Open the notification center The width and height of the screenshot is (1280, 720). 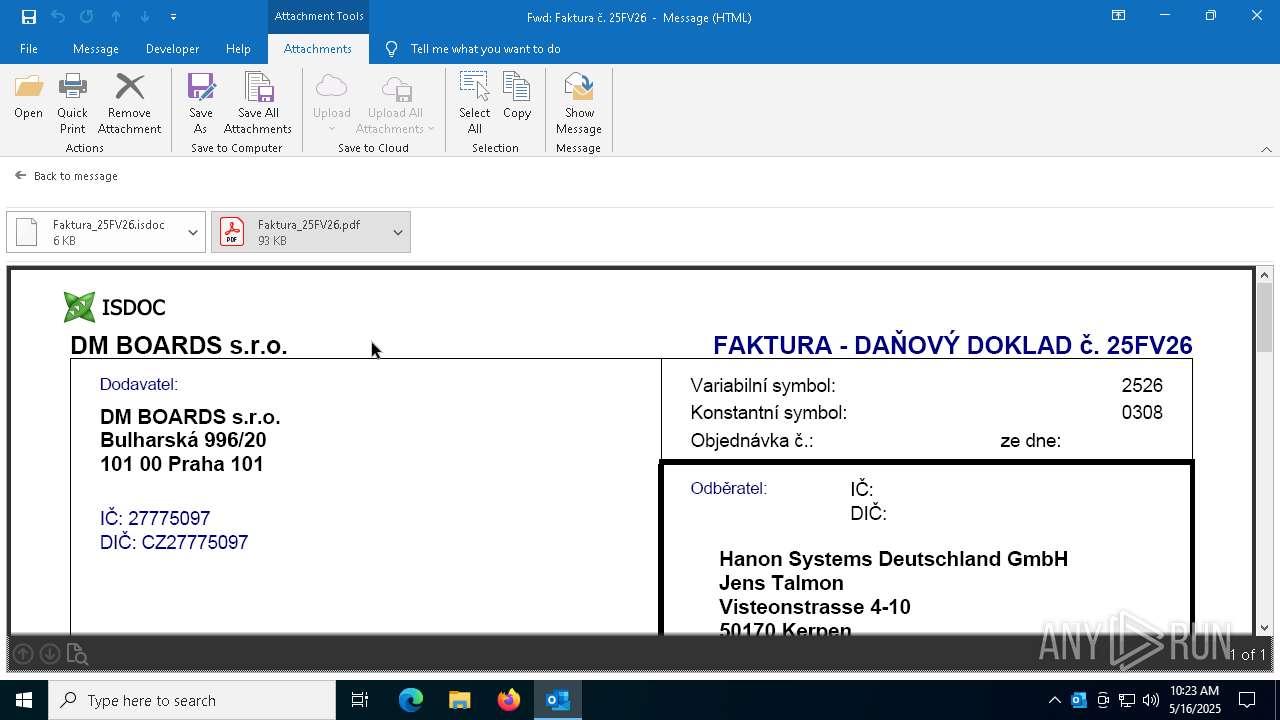[x=1248, y=700]
